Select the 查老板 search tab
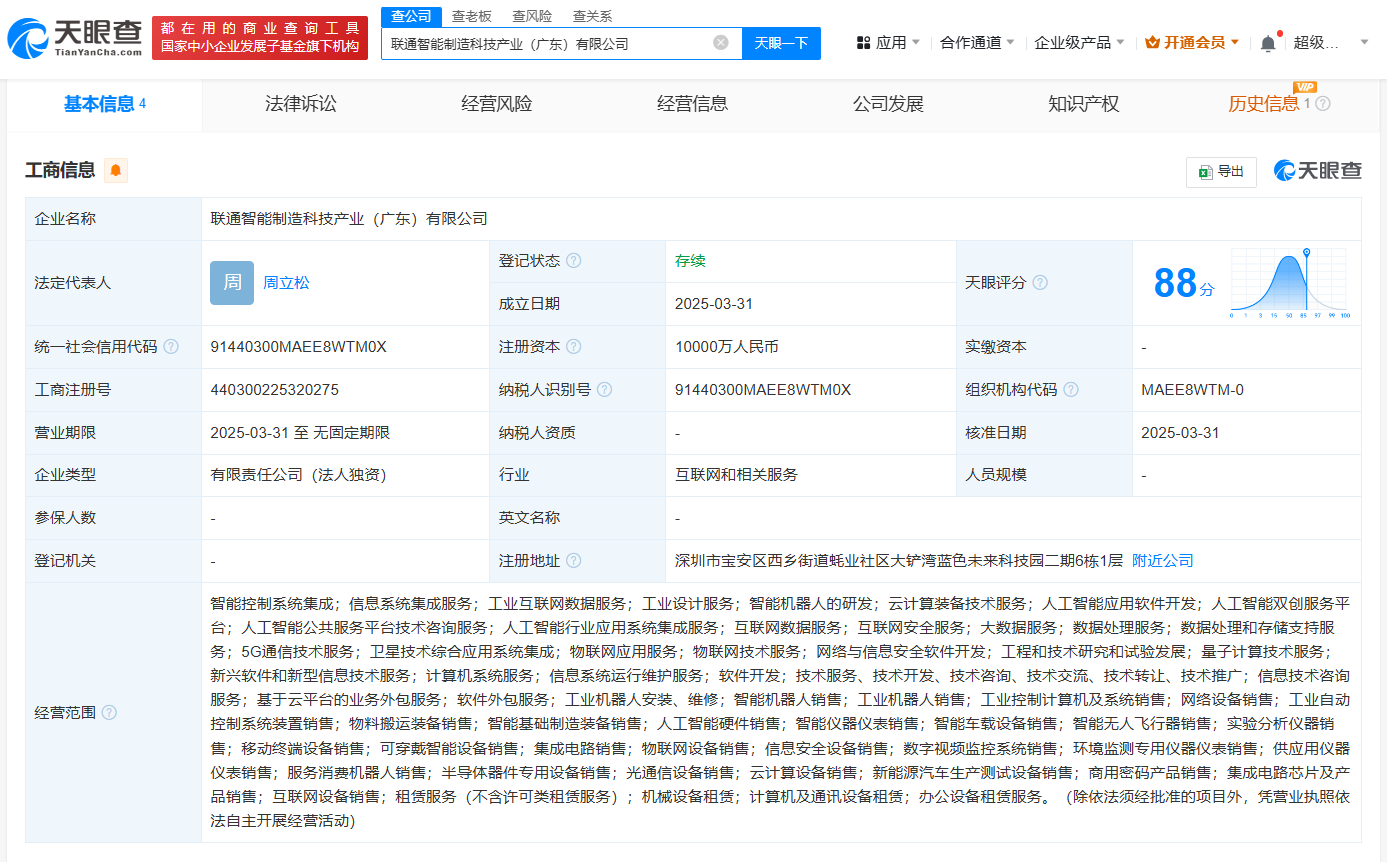 coord(471,16)
